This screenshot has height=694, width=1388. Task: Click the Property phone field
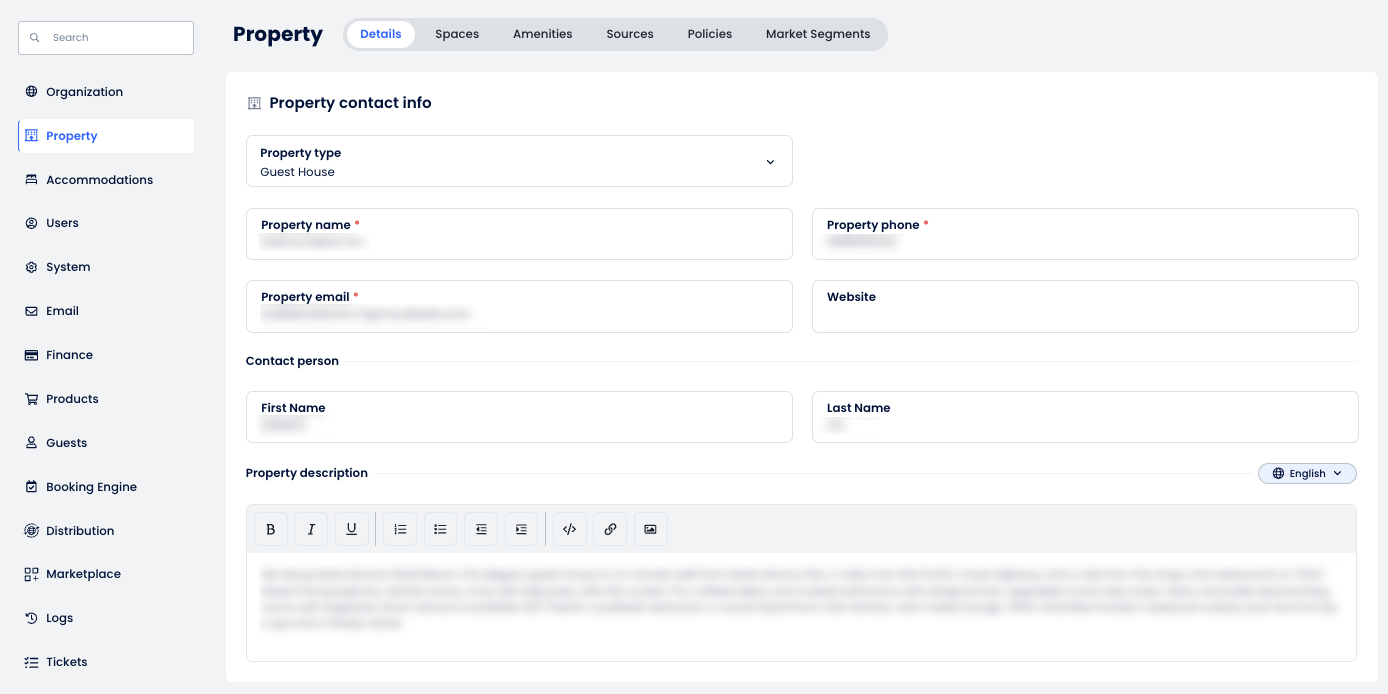click(1085, 234)
